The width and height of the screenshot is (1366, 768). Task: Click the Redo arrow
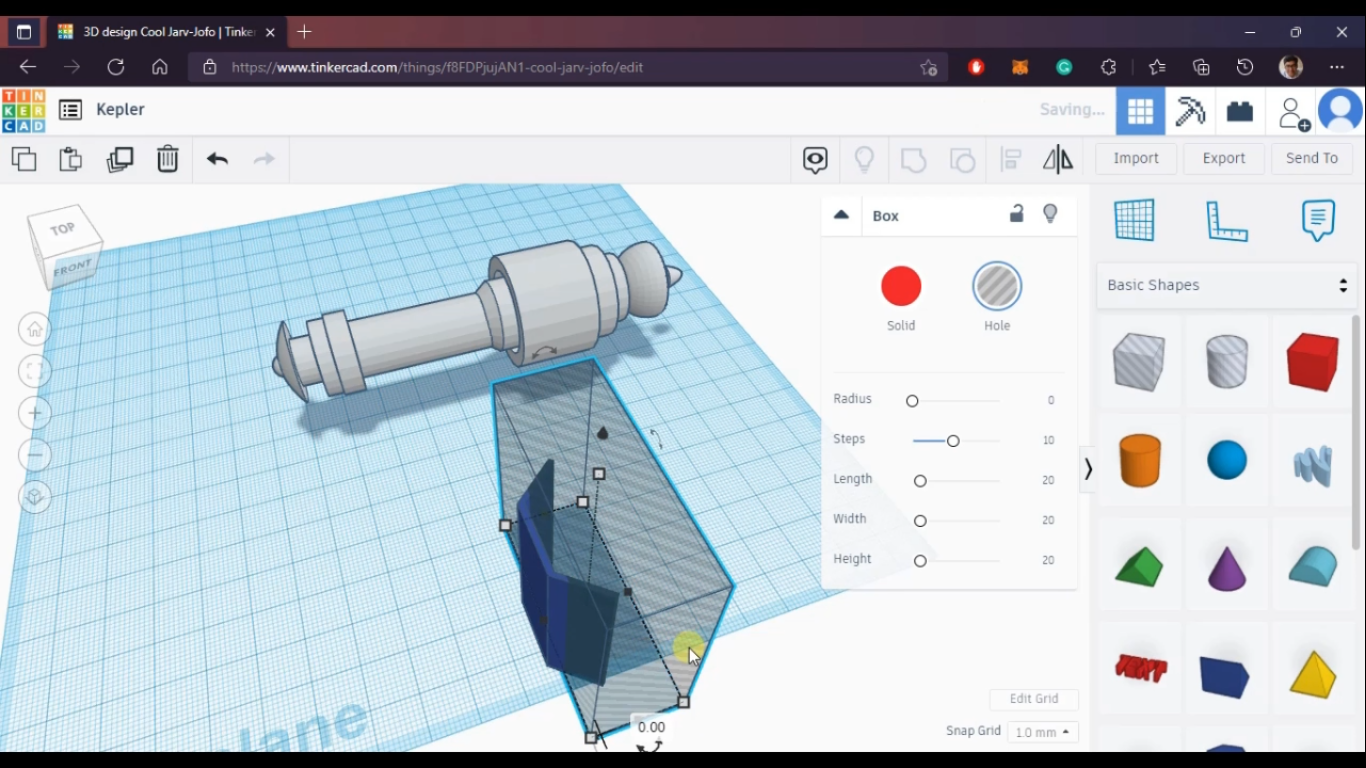(264, 159)
